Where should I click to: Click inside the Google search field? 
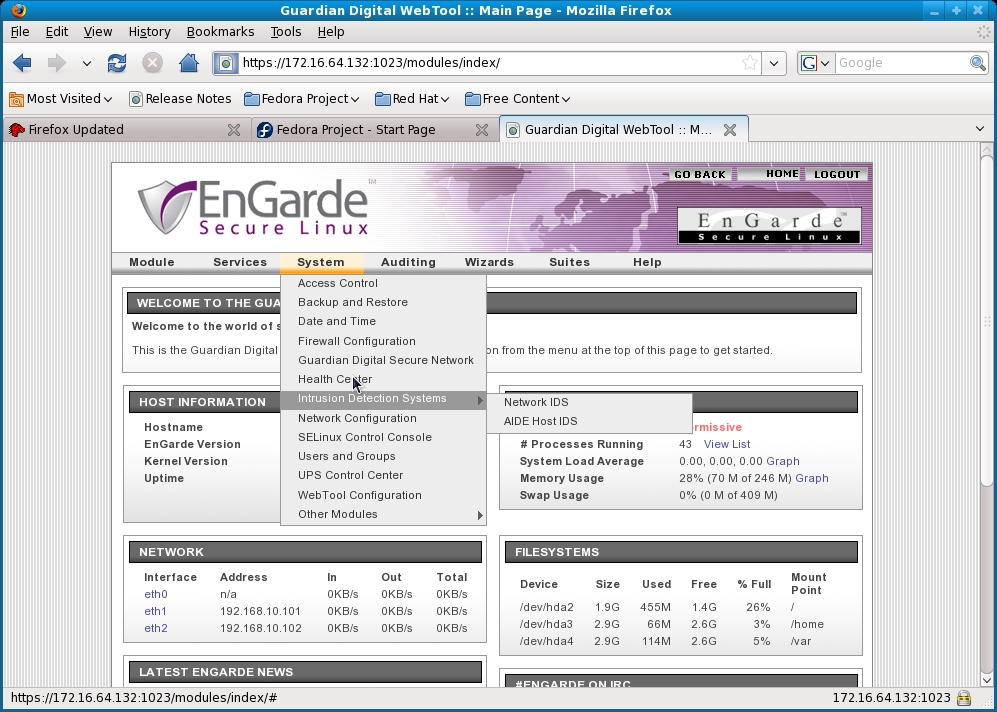[900, 63]
